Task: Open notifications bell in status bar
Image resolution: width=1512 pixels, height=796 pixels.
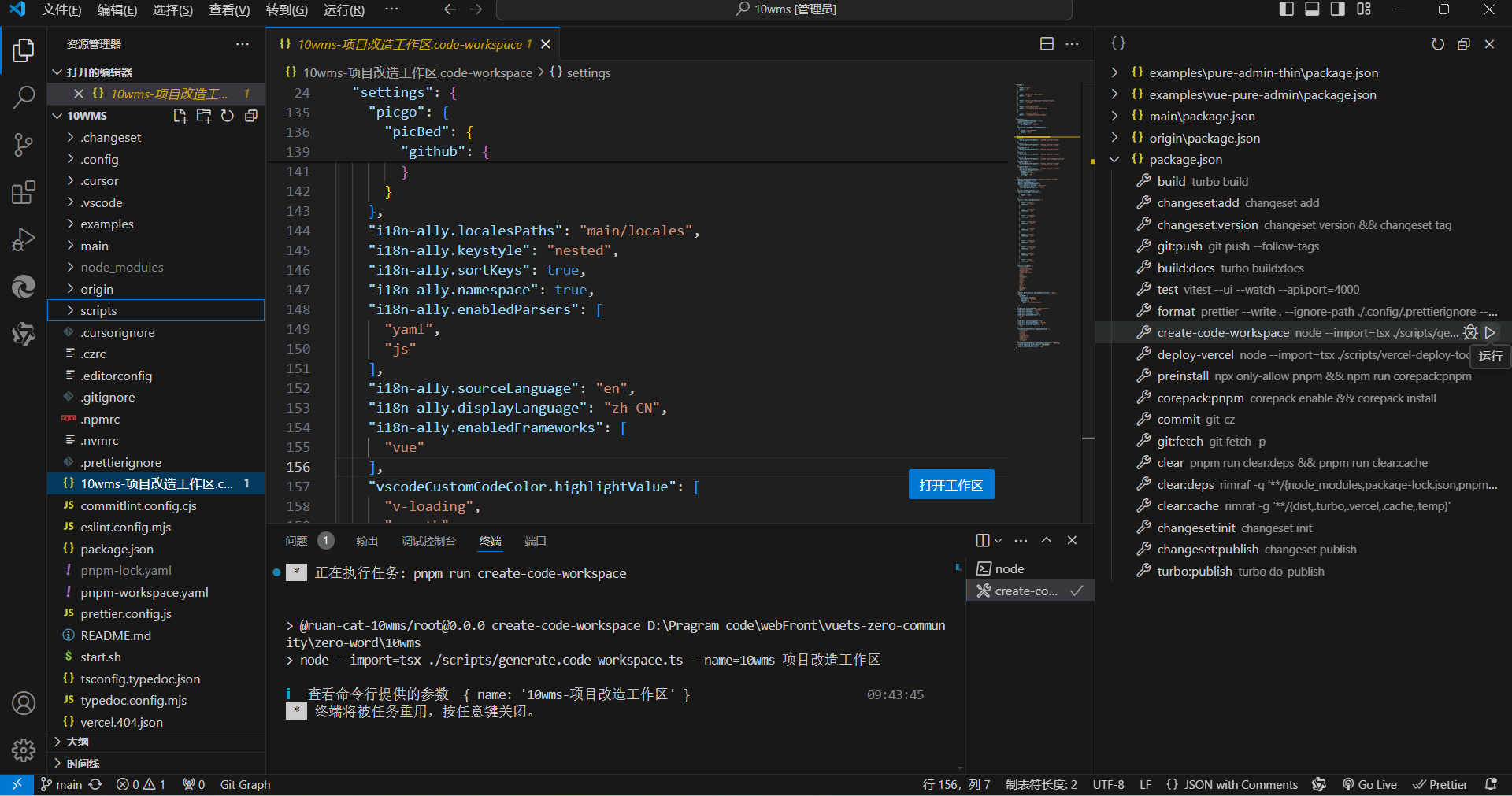Action: (x=1491, y=784)
